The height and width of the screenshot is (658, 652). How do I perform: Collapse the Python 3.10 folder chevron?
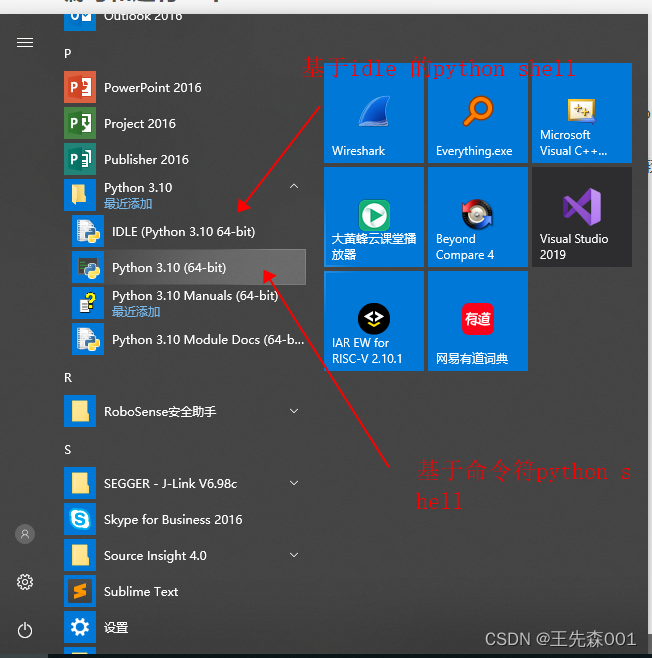pos(294,186)
